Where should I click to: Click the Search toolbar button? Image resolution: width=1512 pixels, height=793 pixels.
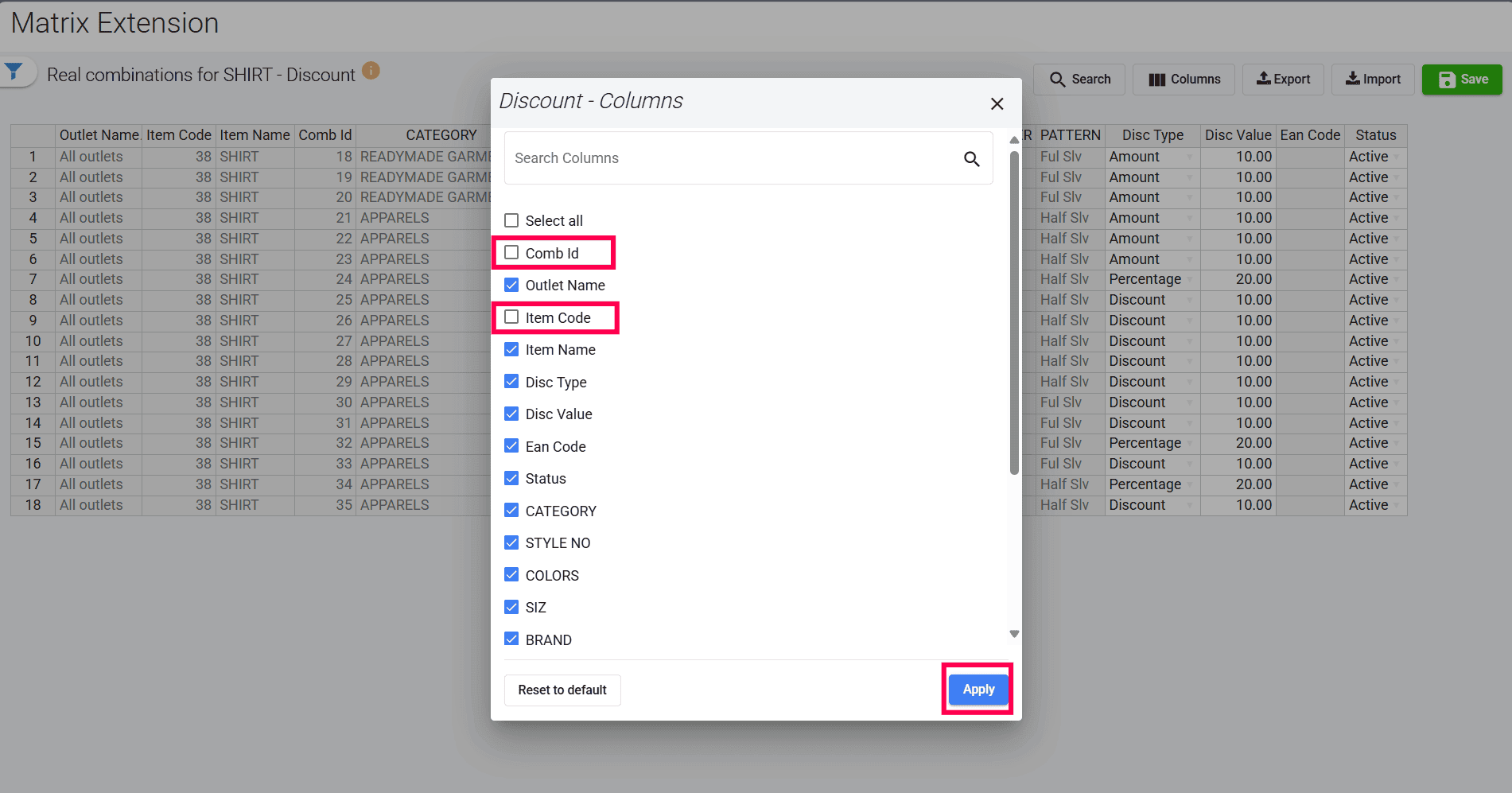1079,80
